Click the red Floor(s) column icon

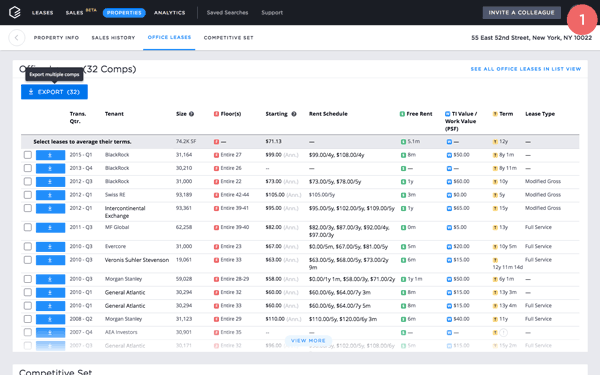pos(216,114)
